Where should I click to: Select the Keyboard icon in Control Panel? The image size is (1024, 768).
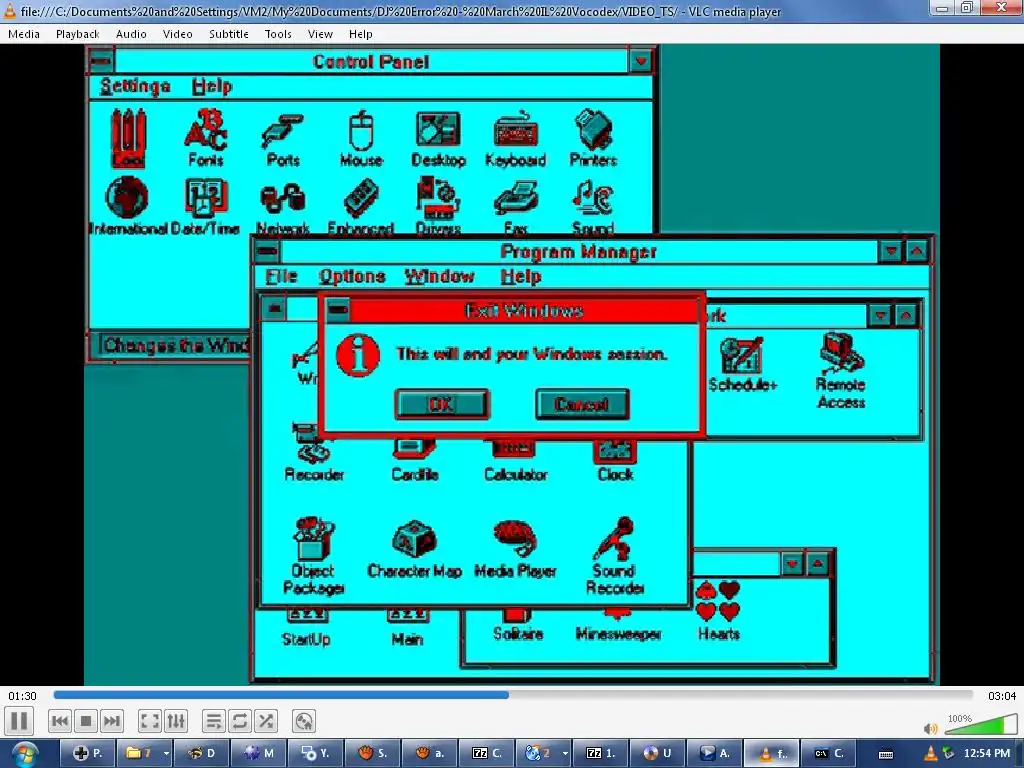[515, 139]
